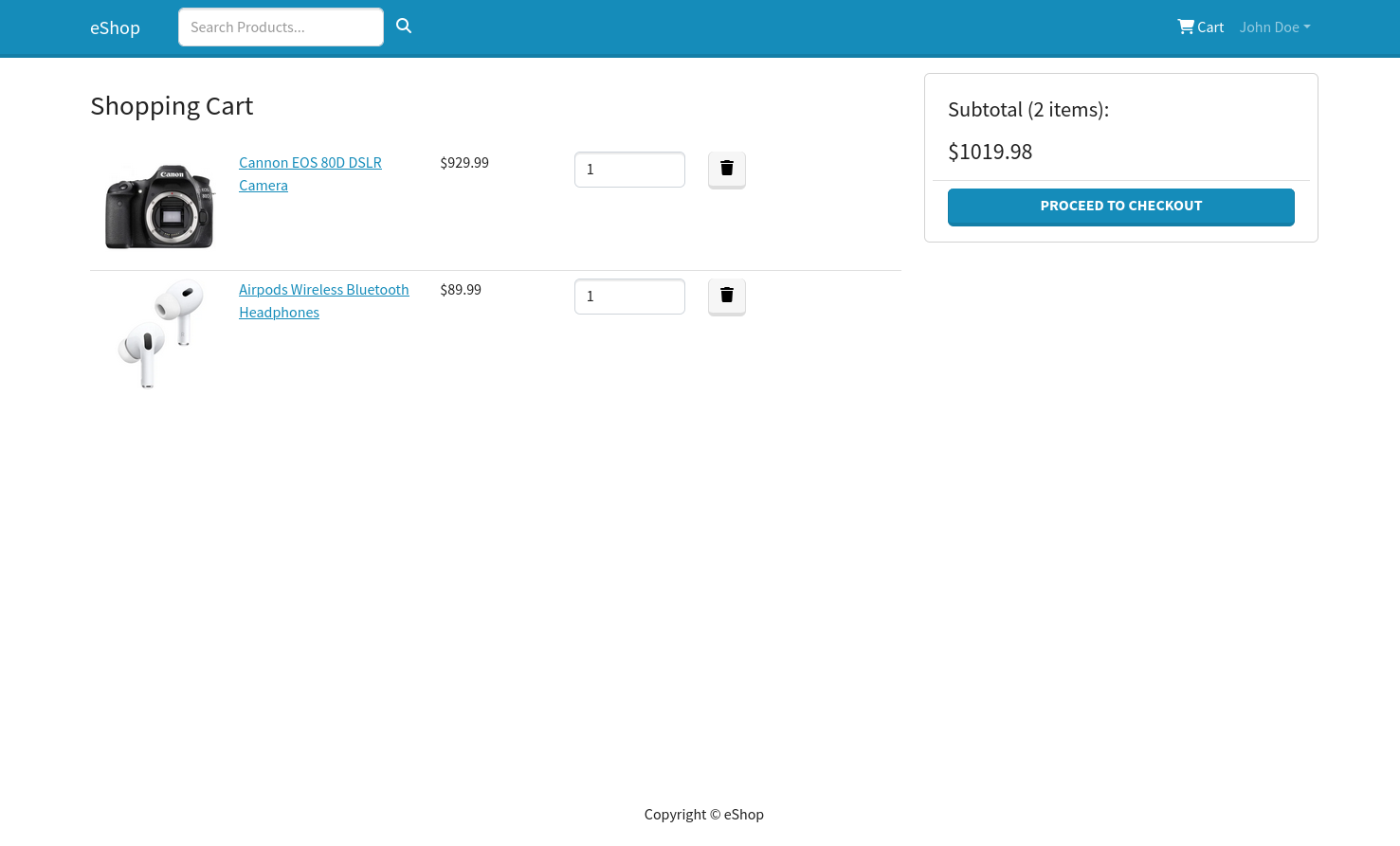The width and height of the screenshot is (1400, 846).
Task: Click the Shopping Cart page heading
Action: 172,105
